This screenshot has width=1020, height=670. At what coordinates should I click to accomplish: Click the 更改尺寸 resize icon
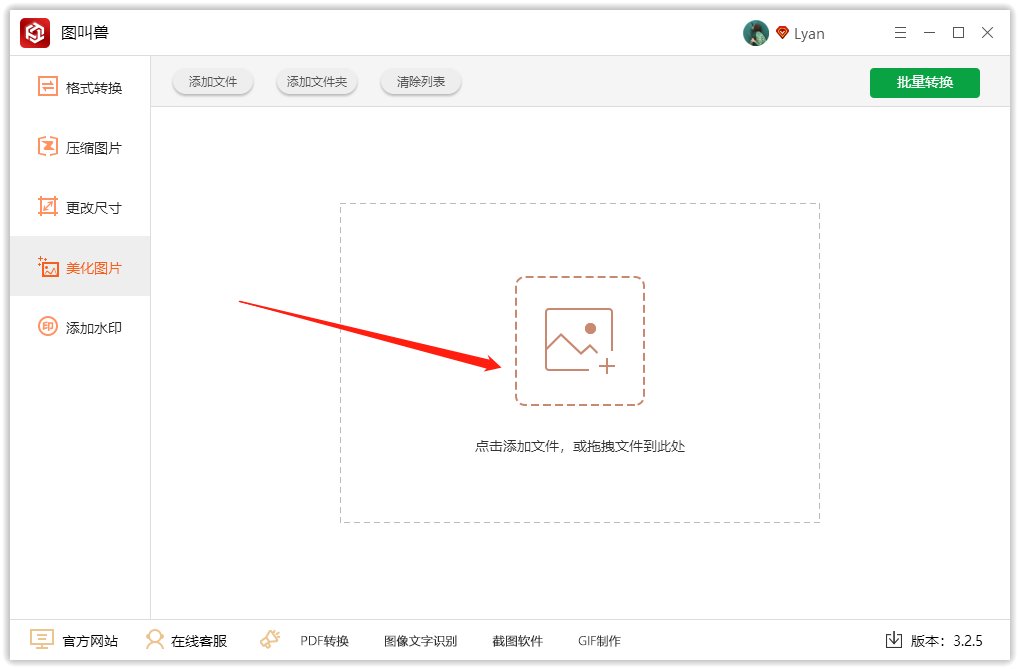point(48,208)
